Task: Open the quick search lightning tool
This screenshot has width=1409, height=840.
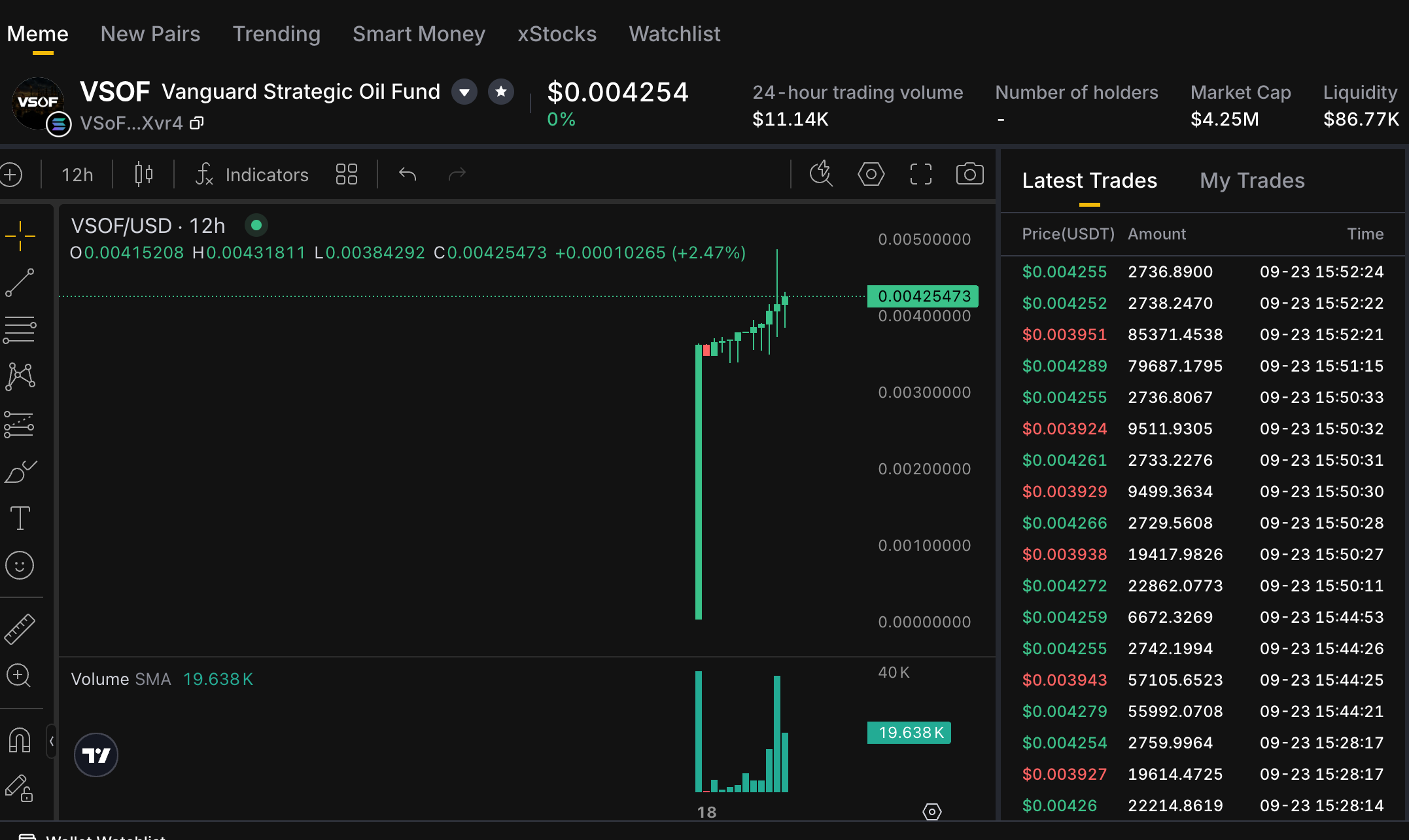Action: (822, 175)
